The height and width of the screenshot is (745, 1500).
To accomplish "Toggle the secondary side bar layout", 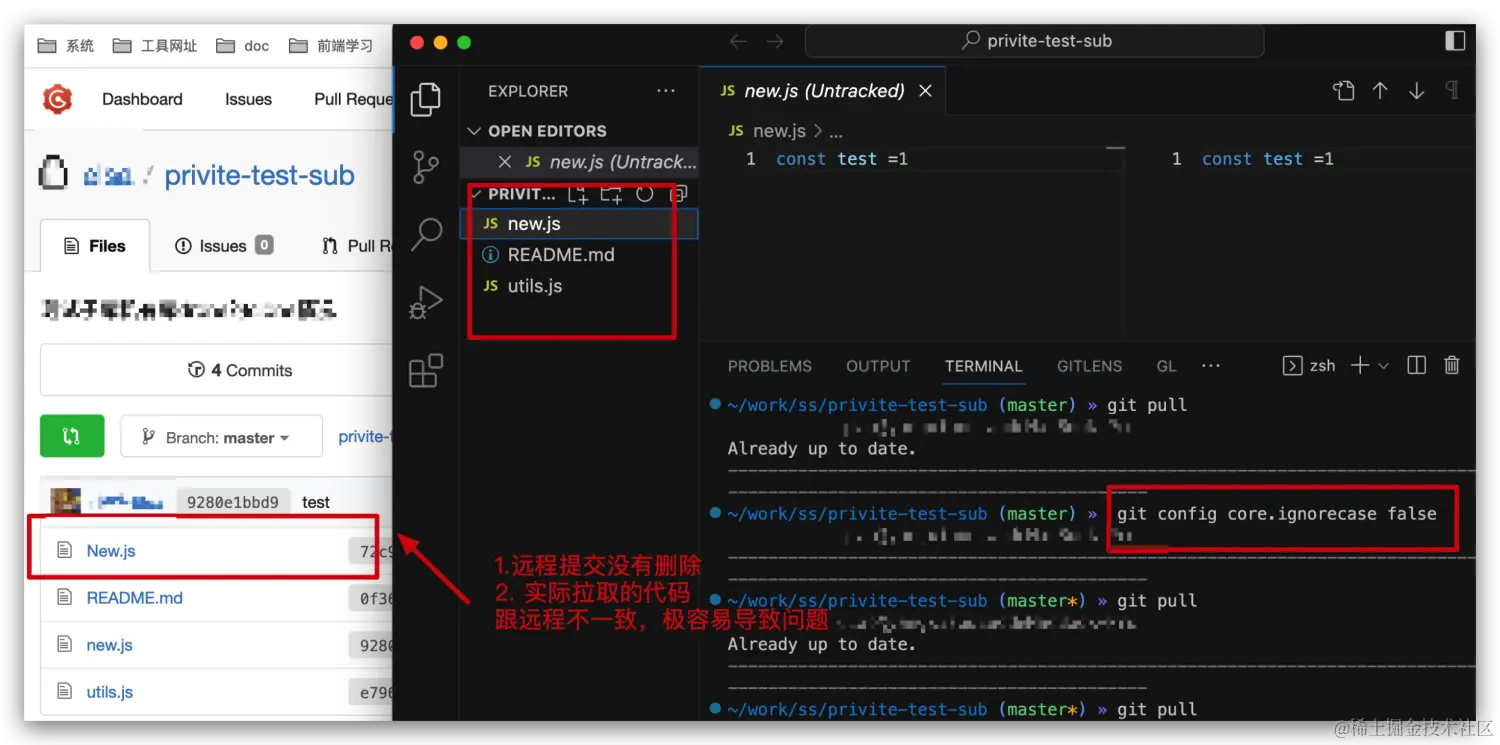I will (x=1455, y=41).
